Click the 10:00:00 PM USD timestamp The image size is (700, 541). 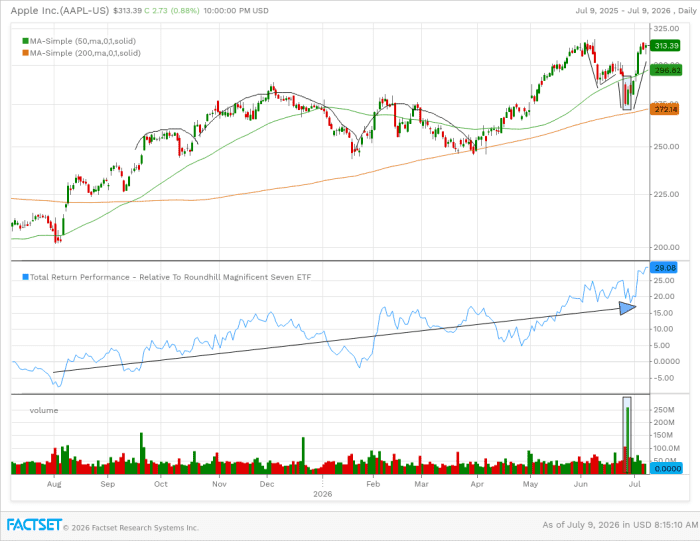click(236, 11)
